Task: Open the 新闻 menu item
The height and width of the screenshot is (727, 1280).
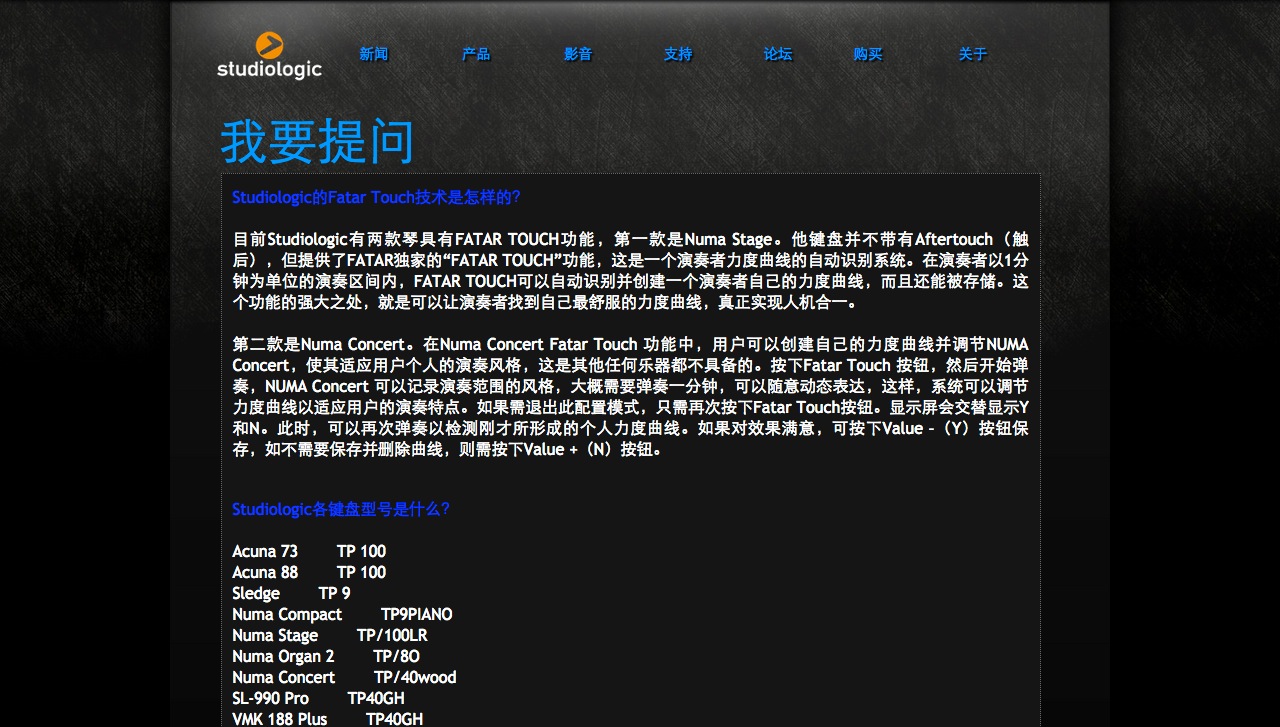Action: pos(374,54)
